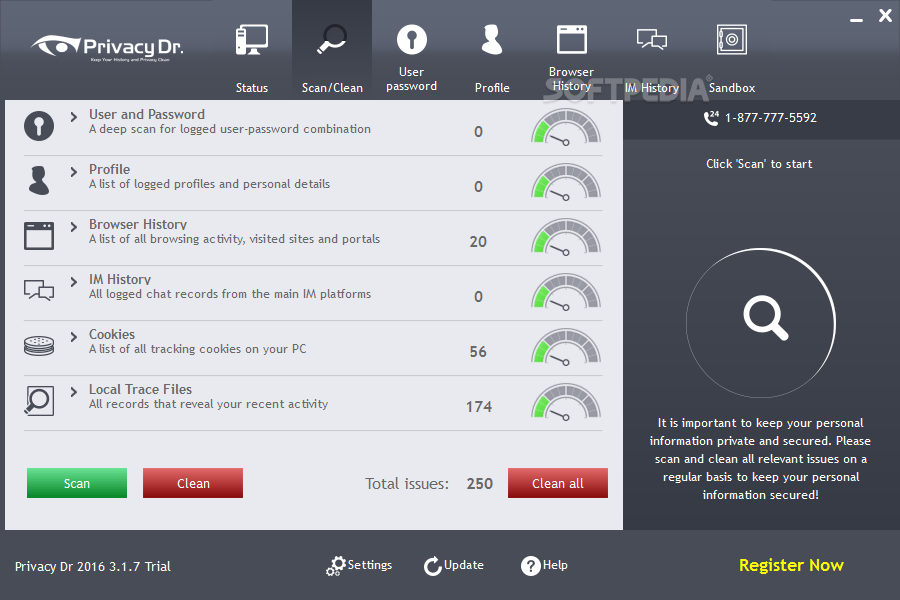Expand the IM History row chevron
Screen dimensions: 900x600
tap(73, 282)
